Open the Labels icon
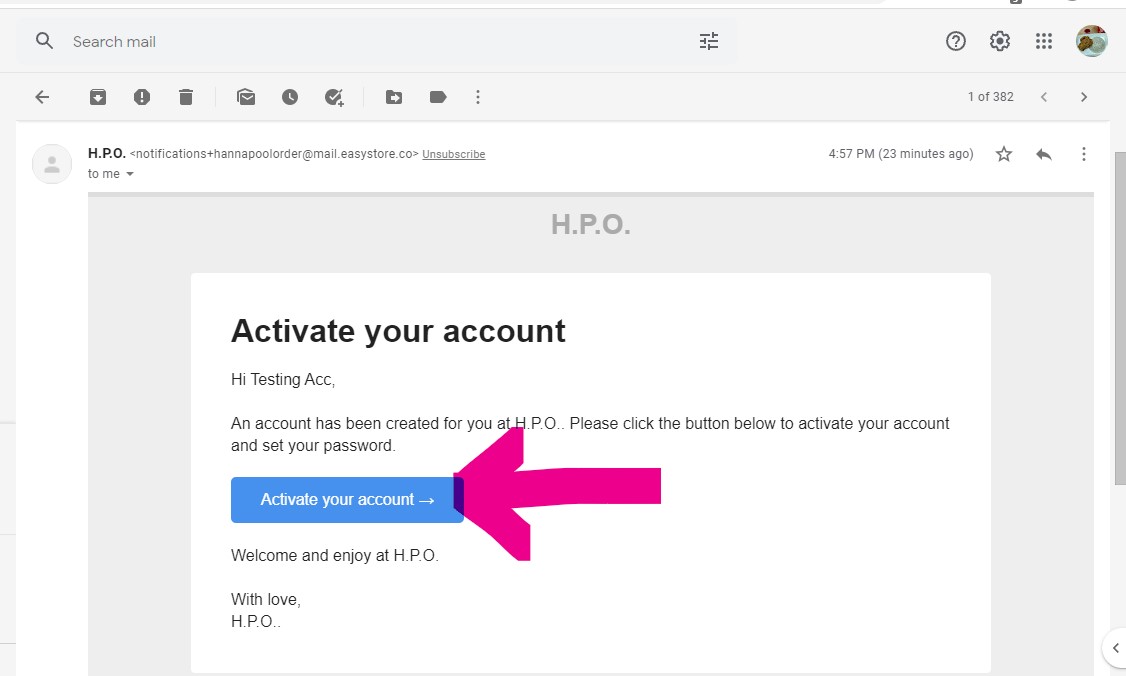 coord(438,97)
